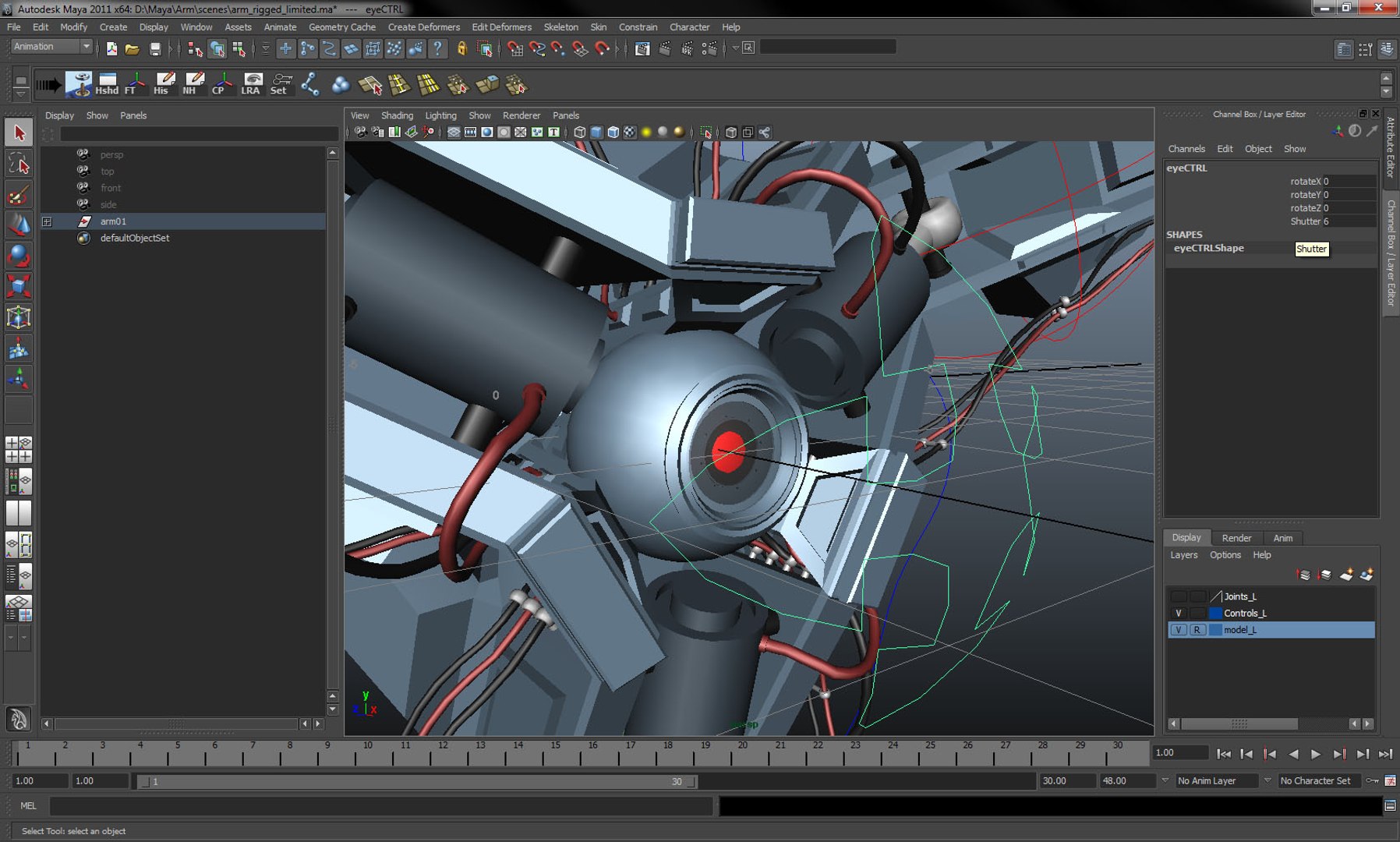The image size is (1400, 842).
Task: Click the MEL command input field
Action: [381, 806]
